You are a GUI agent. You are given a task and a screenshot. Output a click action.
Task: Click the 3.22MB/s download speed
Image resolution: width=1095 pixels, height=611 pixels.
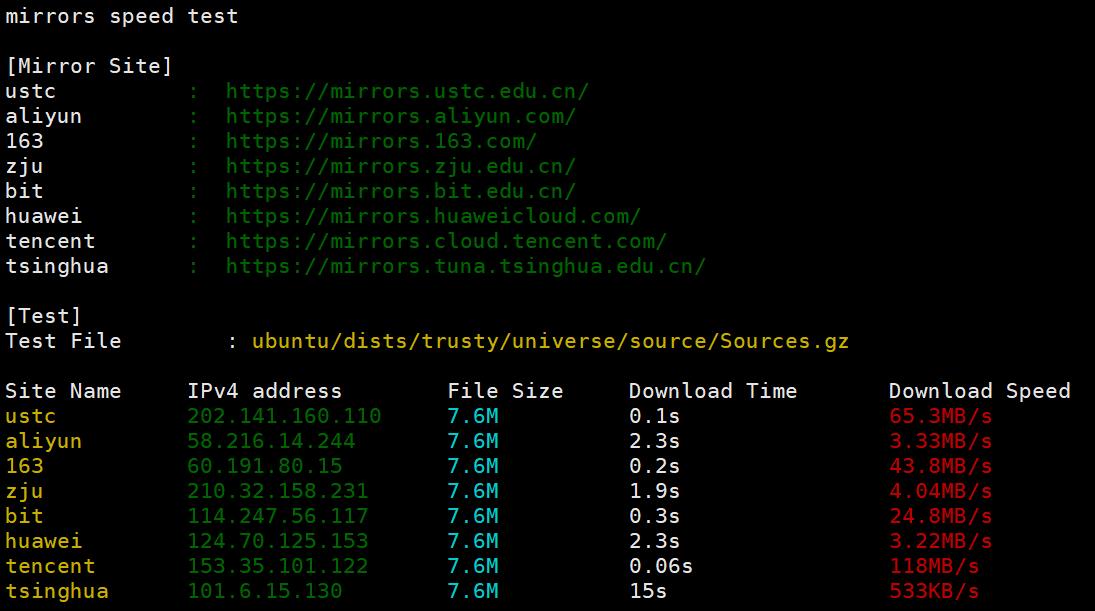click(x=940, y=541)
